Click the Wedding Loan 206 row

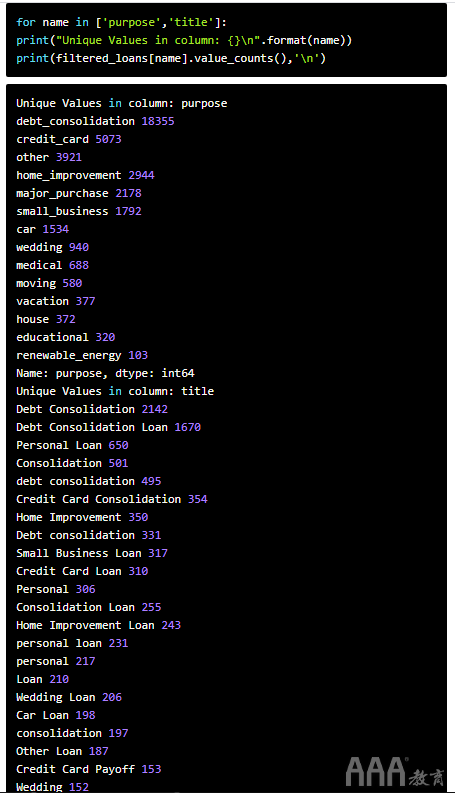click(x=69, y=697)
